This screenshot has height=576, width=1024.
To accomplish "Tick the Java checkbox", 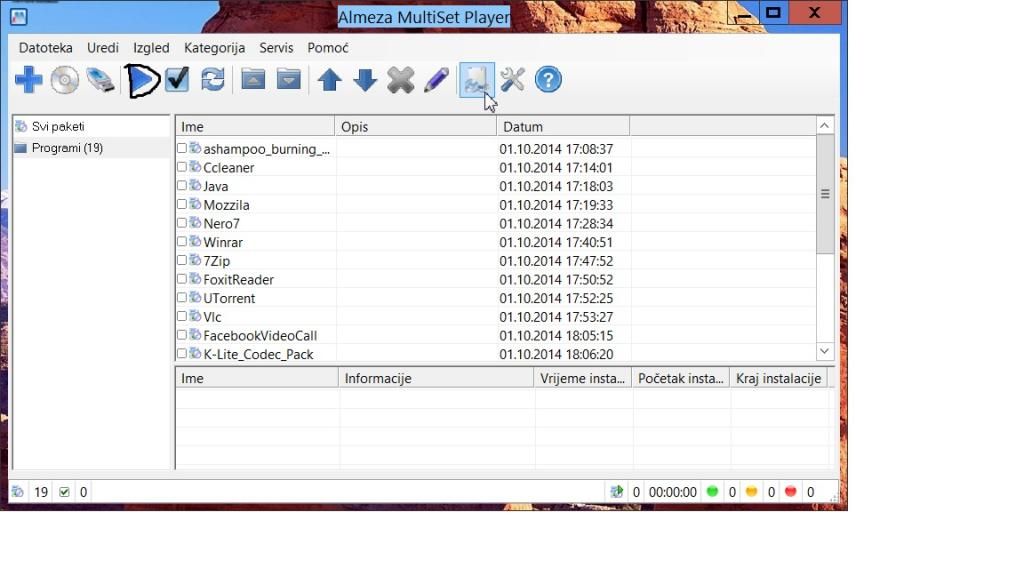I will (182, 185).
